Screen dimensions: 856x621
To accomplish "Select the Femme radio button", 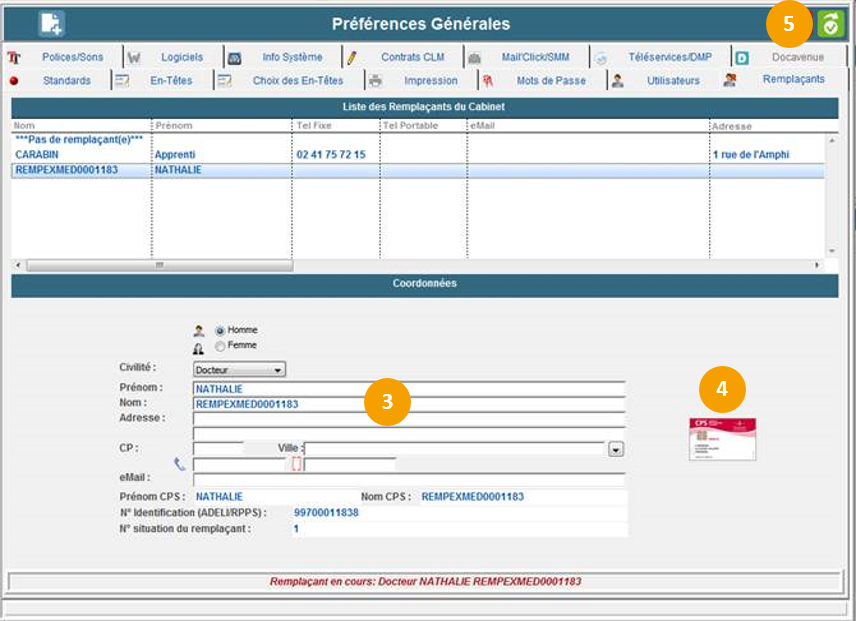I will coord(220,346).
